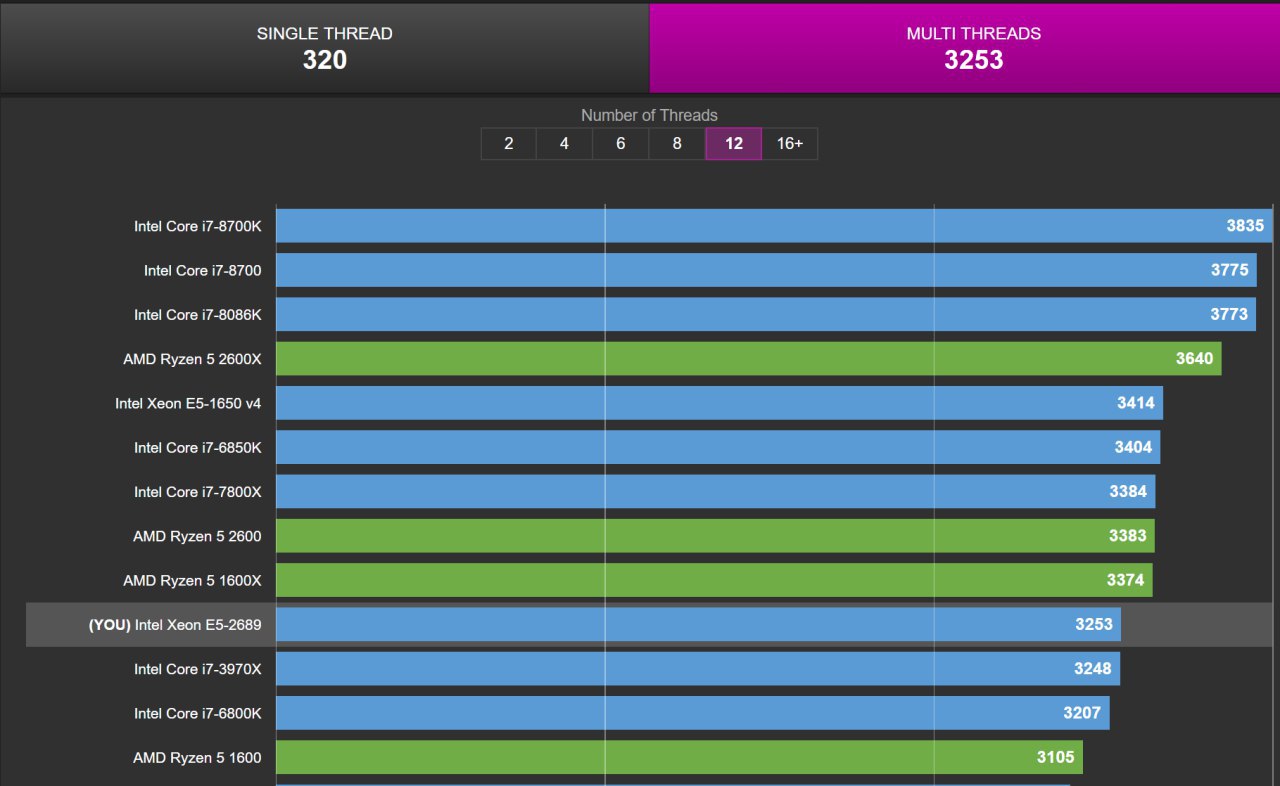This screenshot has width=1280, height=786.
Task: Choose 4 threads button
Action: [x=564, y=143]
